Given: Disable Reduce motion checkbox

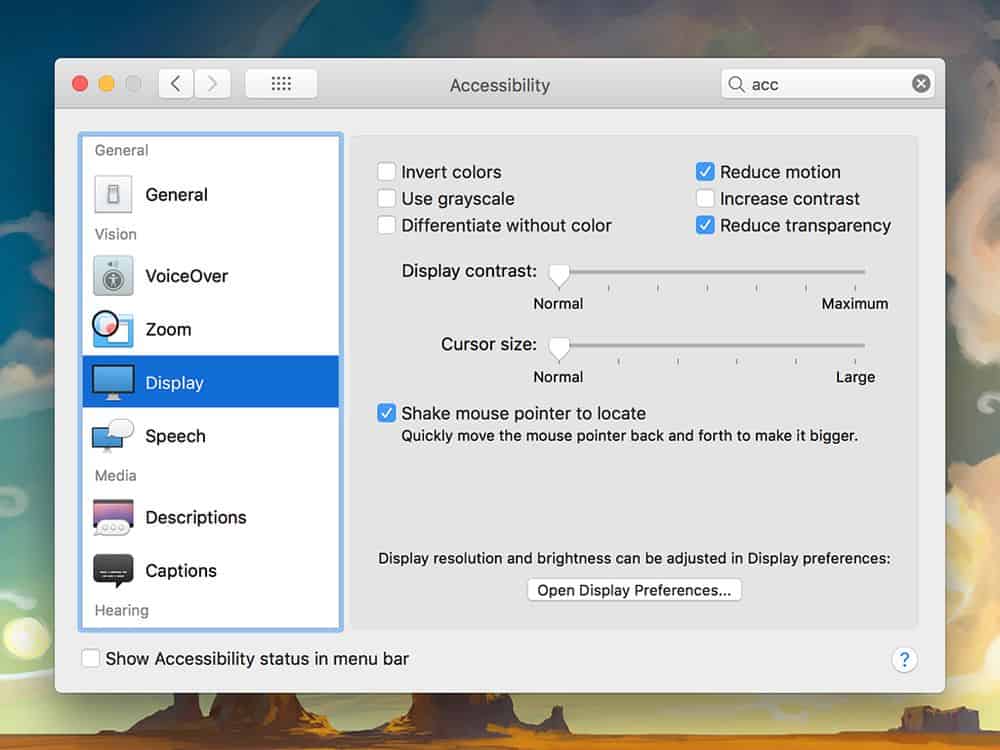Looking at the screenshot, I should pos(706,172).
